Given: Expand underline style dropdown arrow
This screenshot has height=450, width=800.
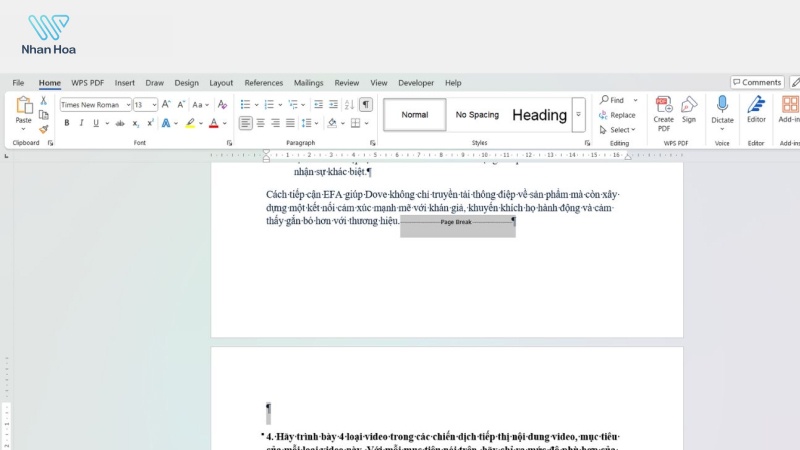Looking at the screenshot, I should (x=107, y=123).
